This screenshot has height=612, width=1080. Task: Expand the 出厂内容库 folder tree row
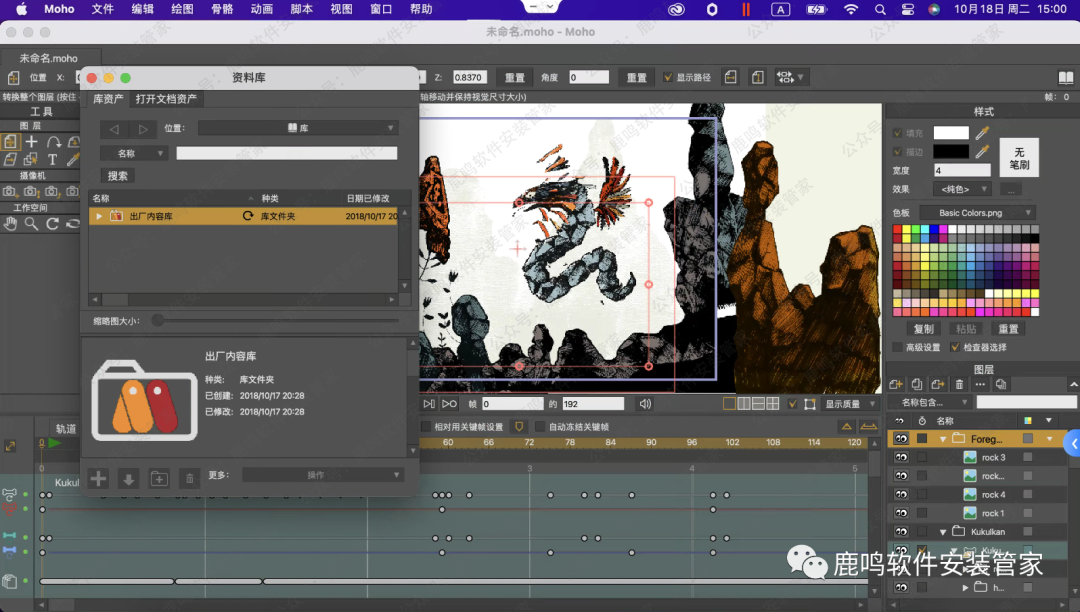(99, 216)
